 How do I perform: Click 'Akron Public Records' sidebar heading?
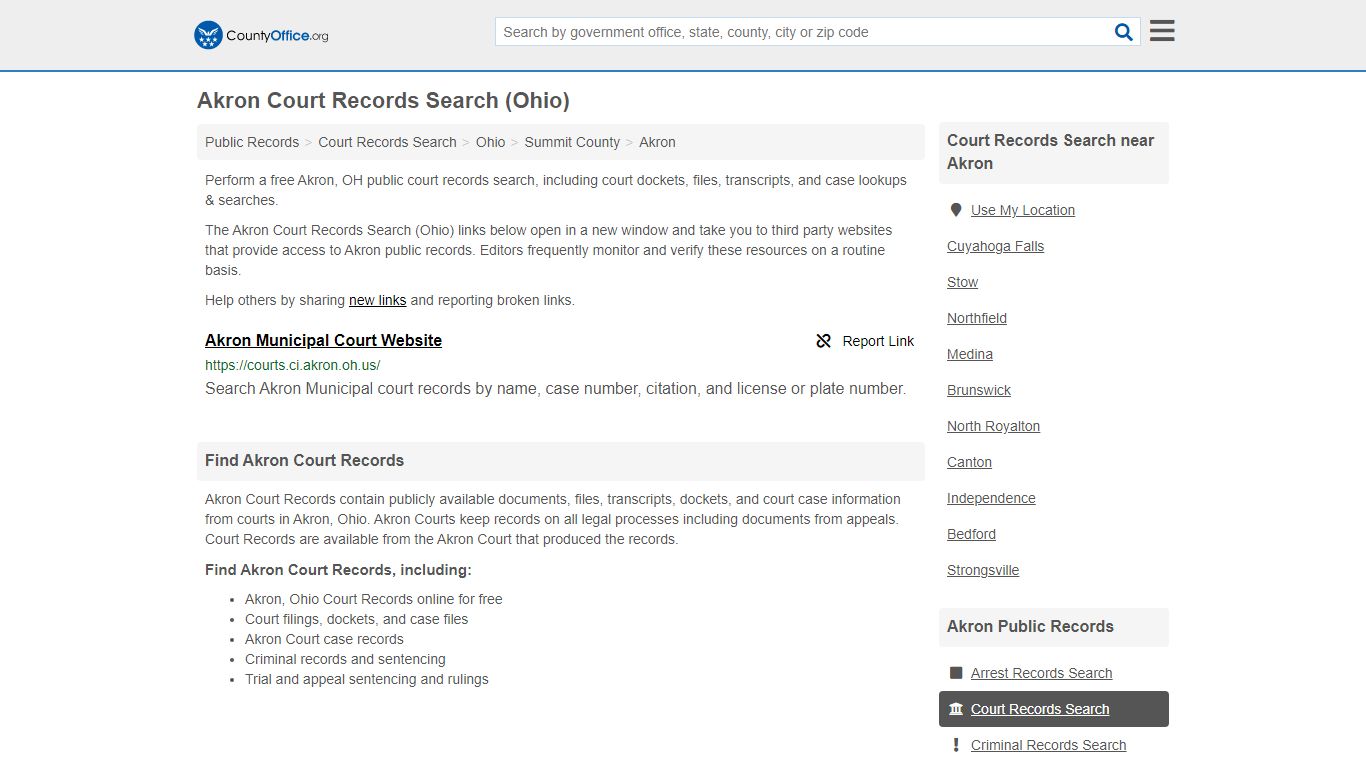[x=1030, y=627]
